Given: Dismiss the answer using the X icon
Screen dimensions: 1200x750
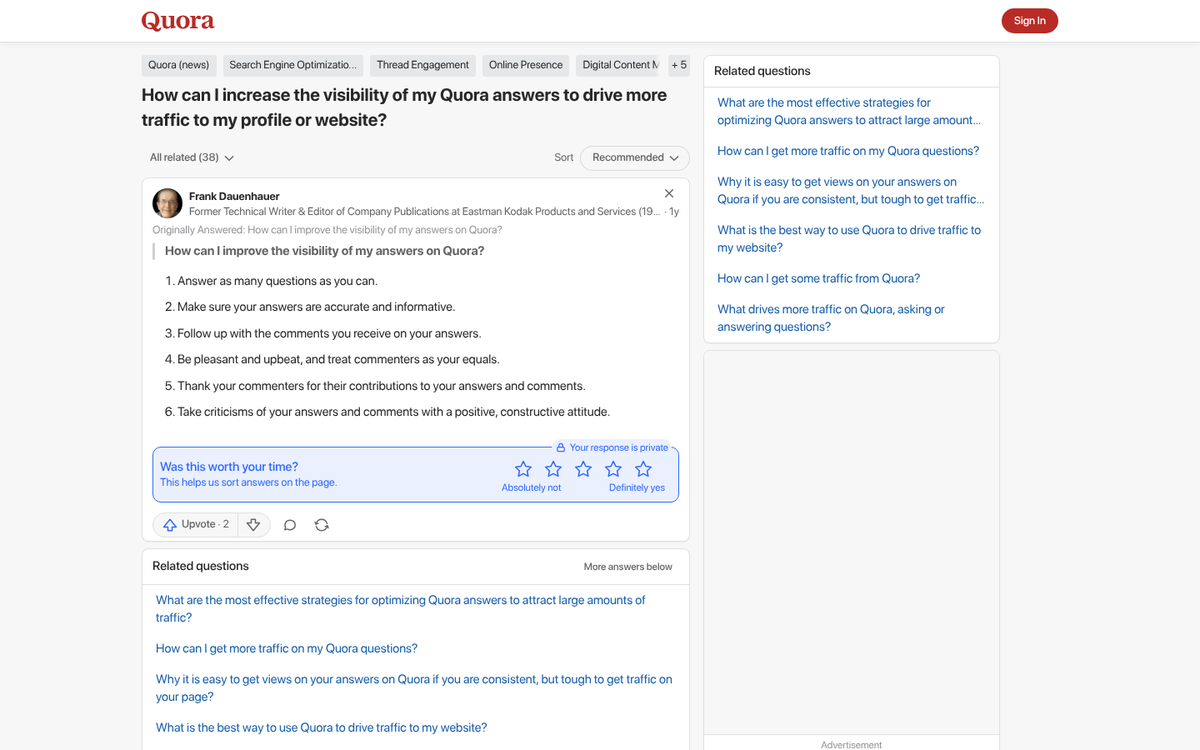Looking at the screenshot, I should click(x=669, y=193).
